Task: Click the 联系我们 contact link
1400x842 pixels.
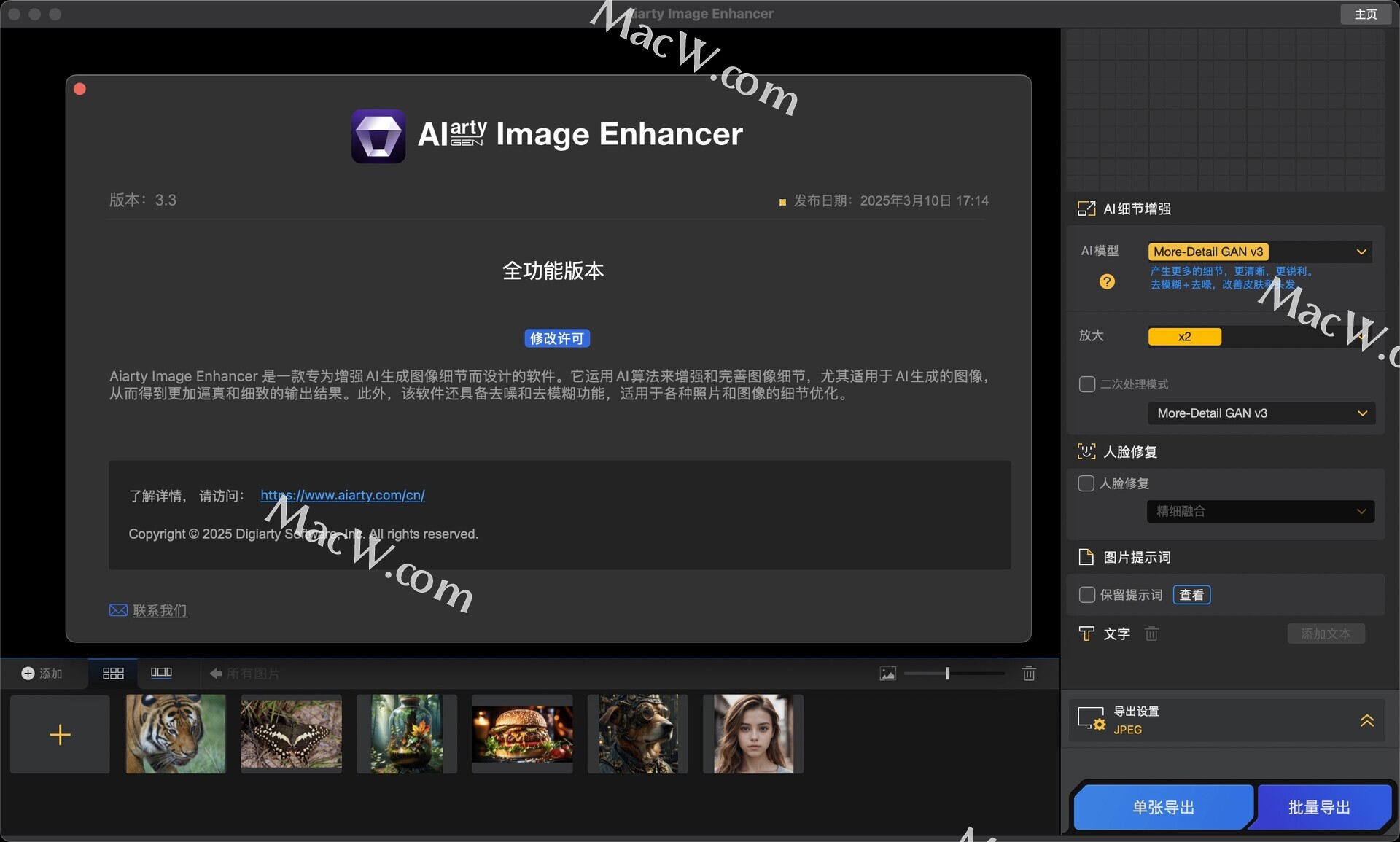Action: [160, 610]
